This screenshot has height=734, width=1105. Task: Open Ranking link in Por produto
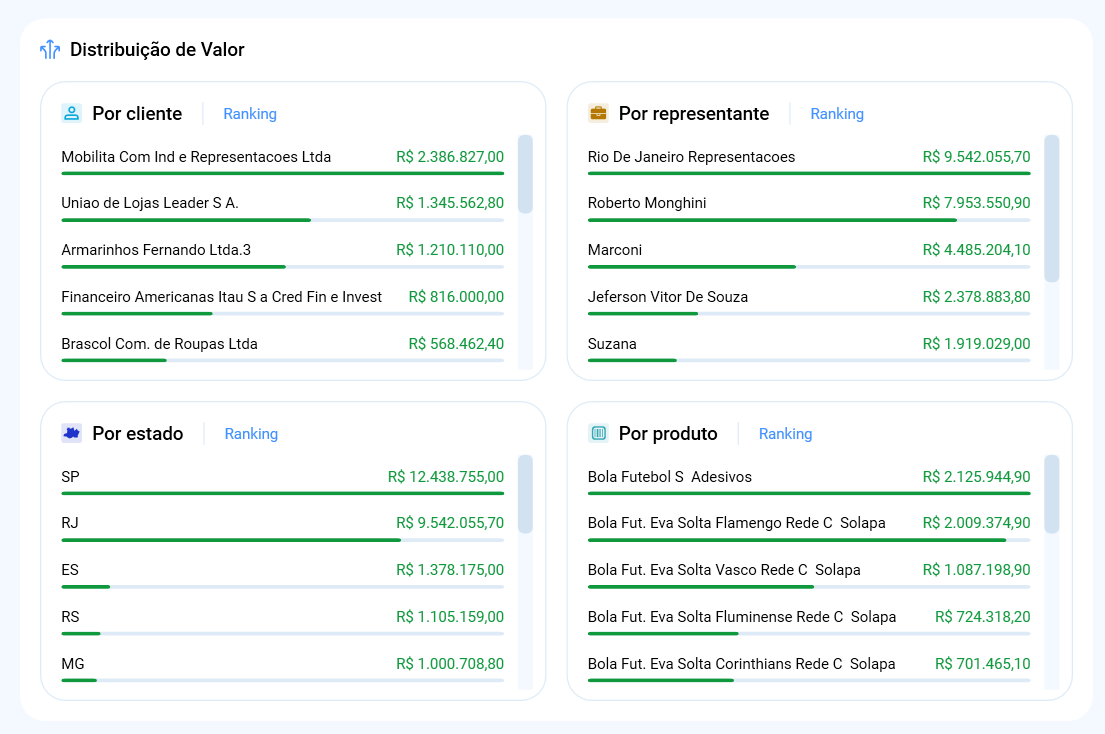[x=785, y=434]
